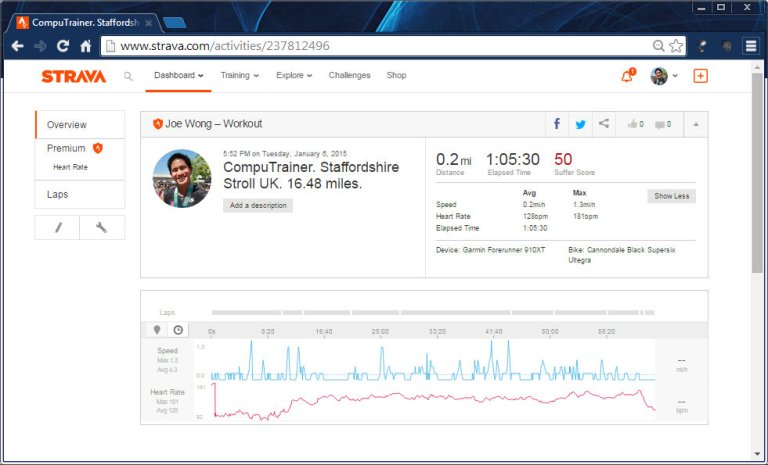Open the notifications bell

627,76
